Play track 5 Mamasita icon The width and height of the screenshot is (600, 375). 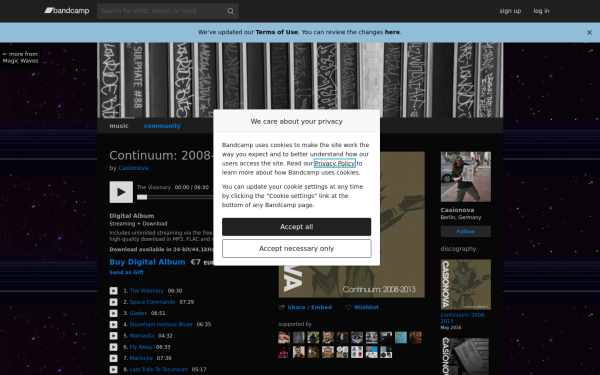pos(114,336)
